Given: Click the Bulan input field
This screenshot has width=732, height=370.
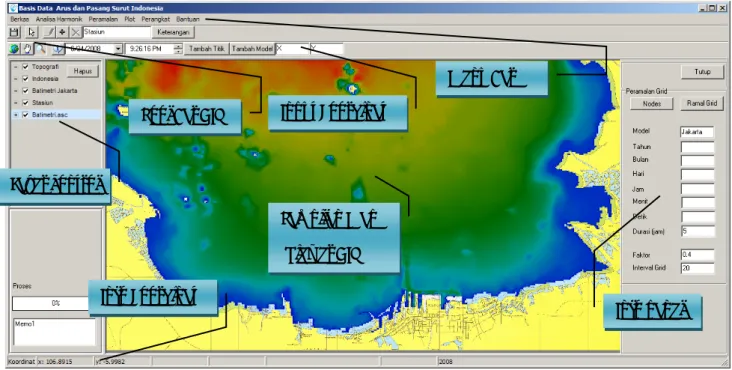Looking at the screenshot, I should pos(697,161).
